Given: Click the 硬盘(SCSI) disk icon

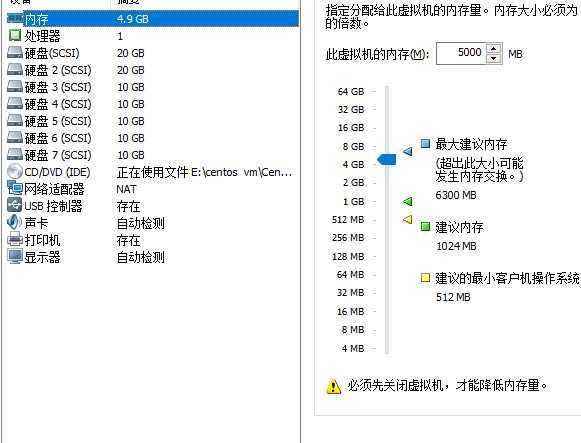Looking at the screenshot, I should pyautogui.click(x=15, y=53).
